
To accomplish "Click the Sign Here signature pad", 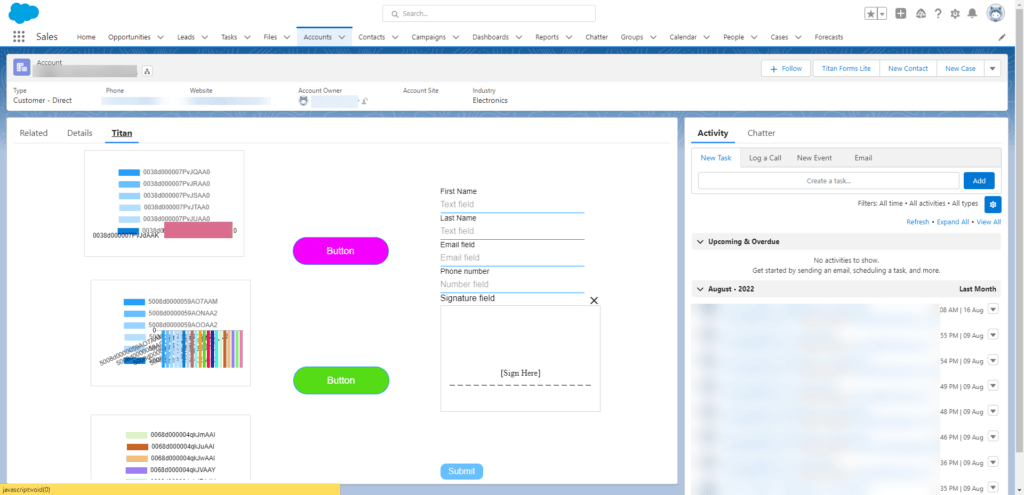I will point(520,359).
